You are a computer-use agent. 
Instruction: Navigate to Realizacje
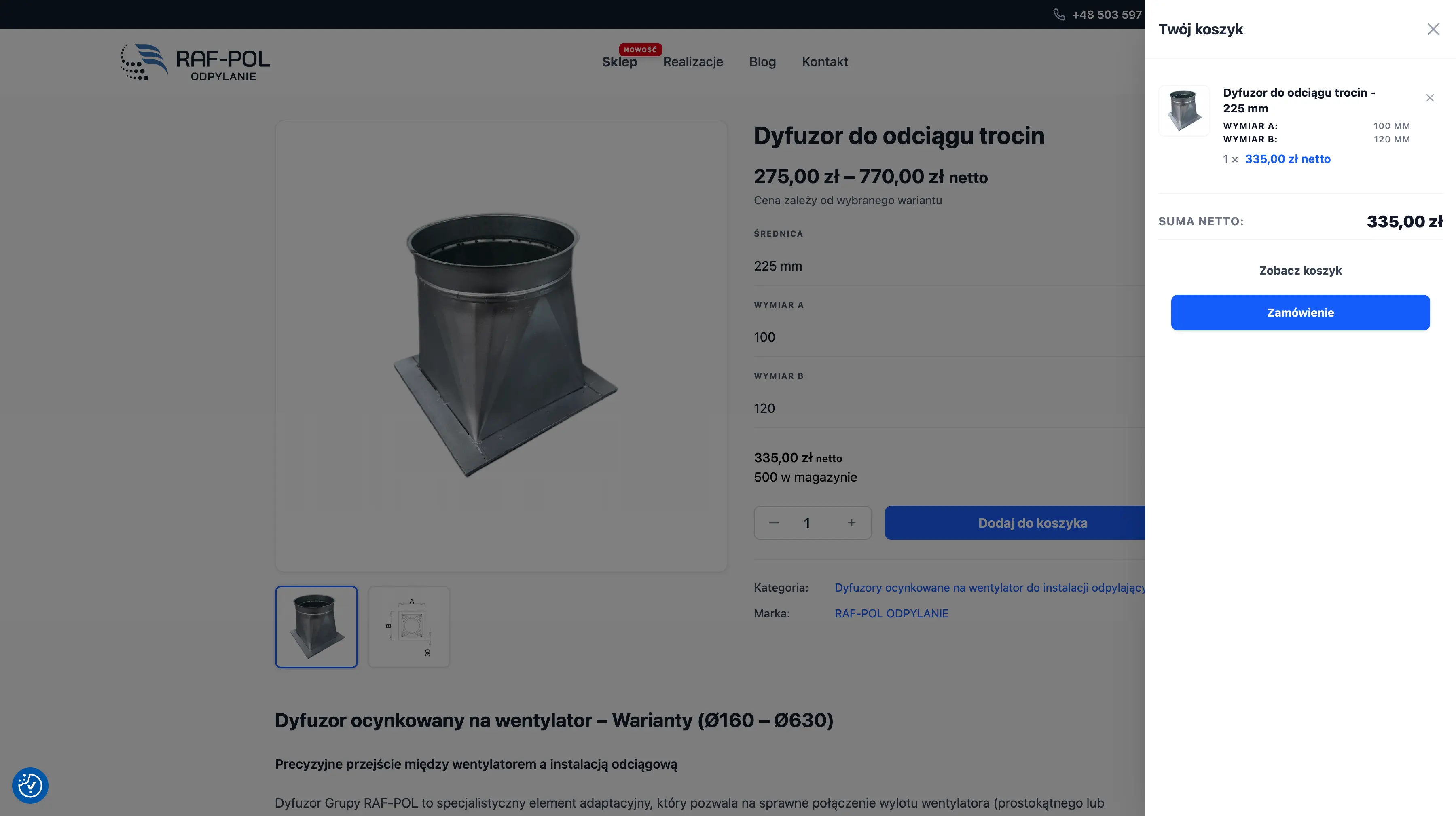pos(693,62)
